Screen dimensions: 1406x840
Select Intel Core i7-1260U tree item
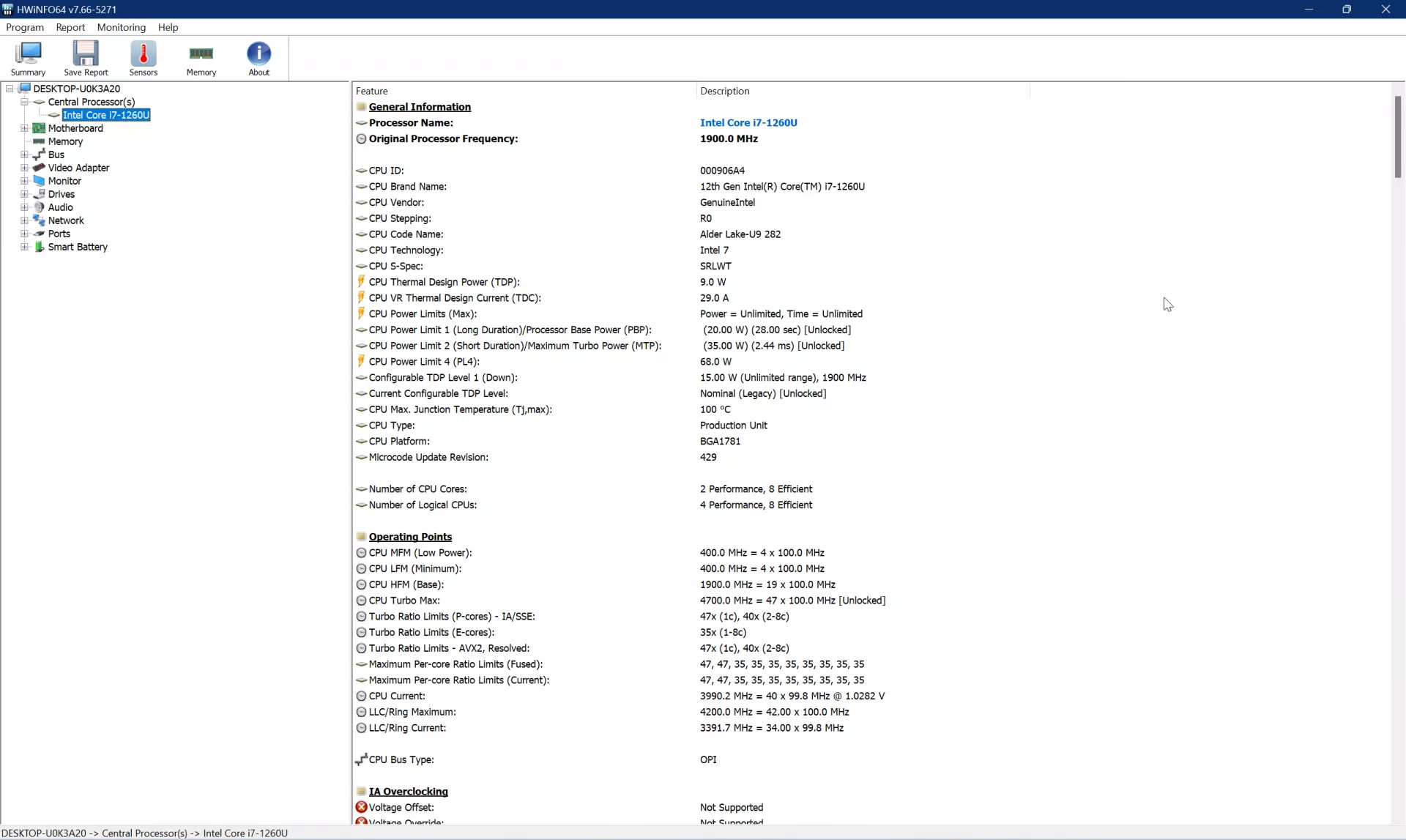tap(106, 115)
